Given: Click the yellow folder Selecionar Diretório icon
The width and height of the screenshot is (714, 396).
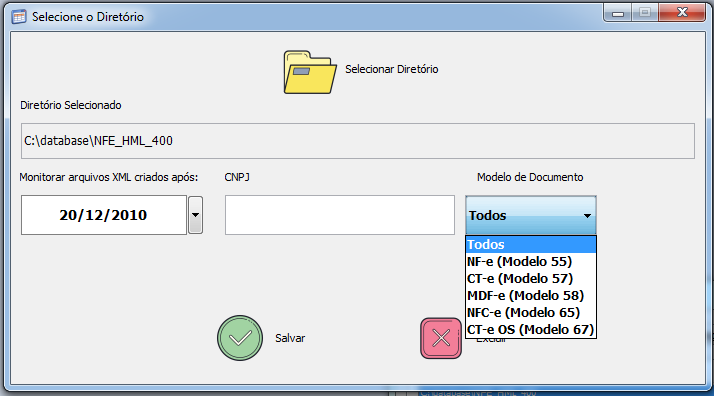Looking at the screenshot, I should pyautogui.click(x=310, y=72).
